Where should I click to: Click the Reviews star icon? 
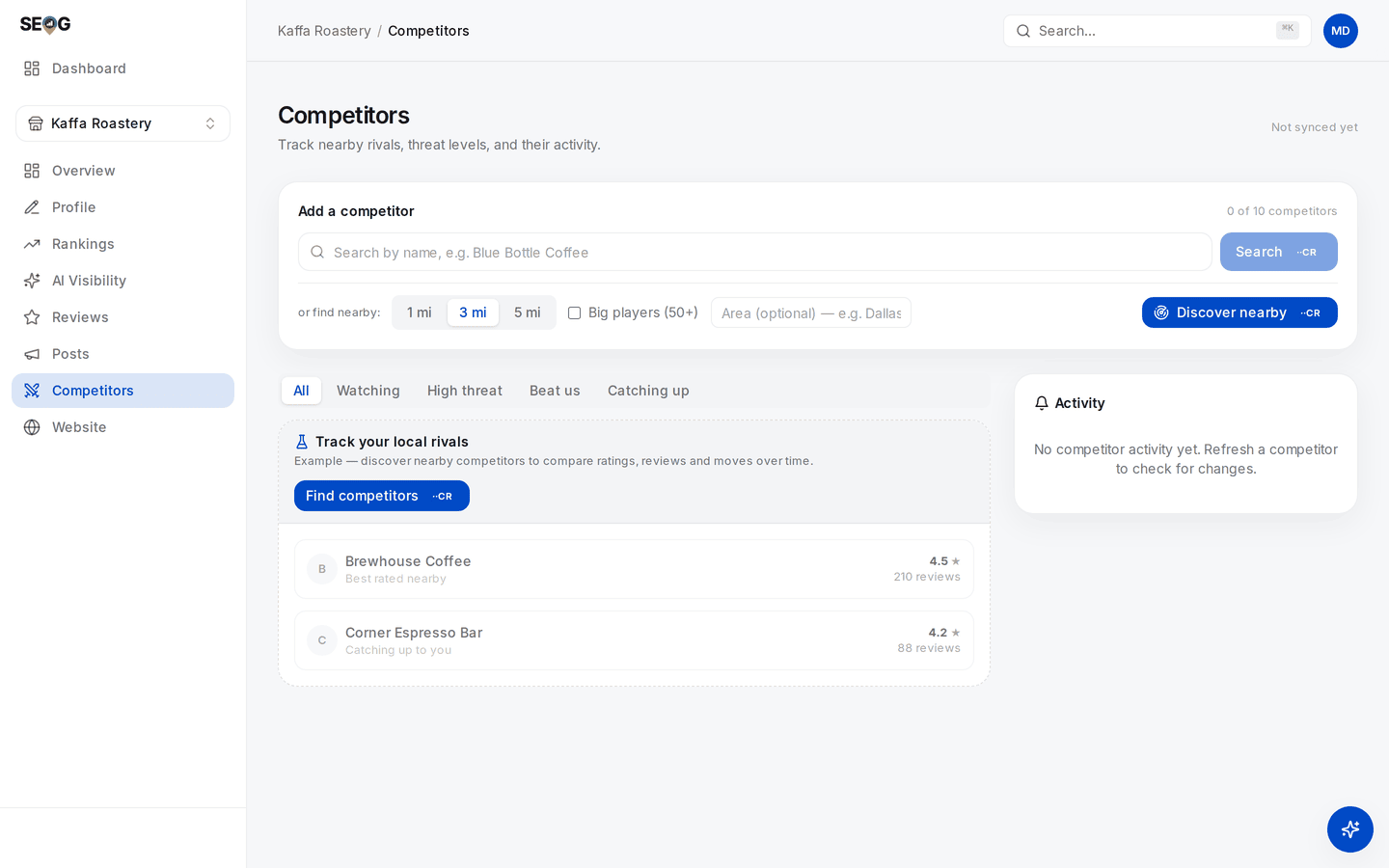tap(32, 317)
